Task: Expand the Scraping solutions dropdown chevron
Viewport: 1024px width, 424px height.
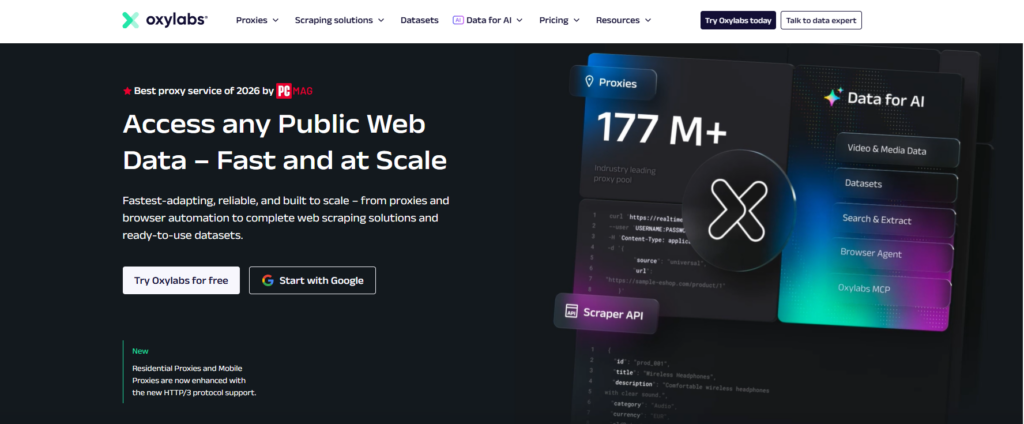Action: (x=381, y=20)
